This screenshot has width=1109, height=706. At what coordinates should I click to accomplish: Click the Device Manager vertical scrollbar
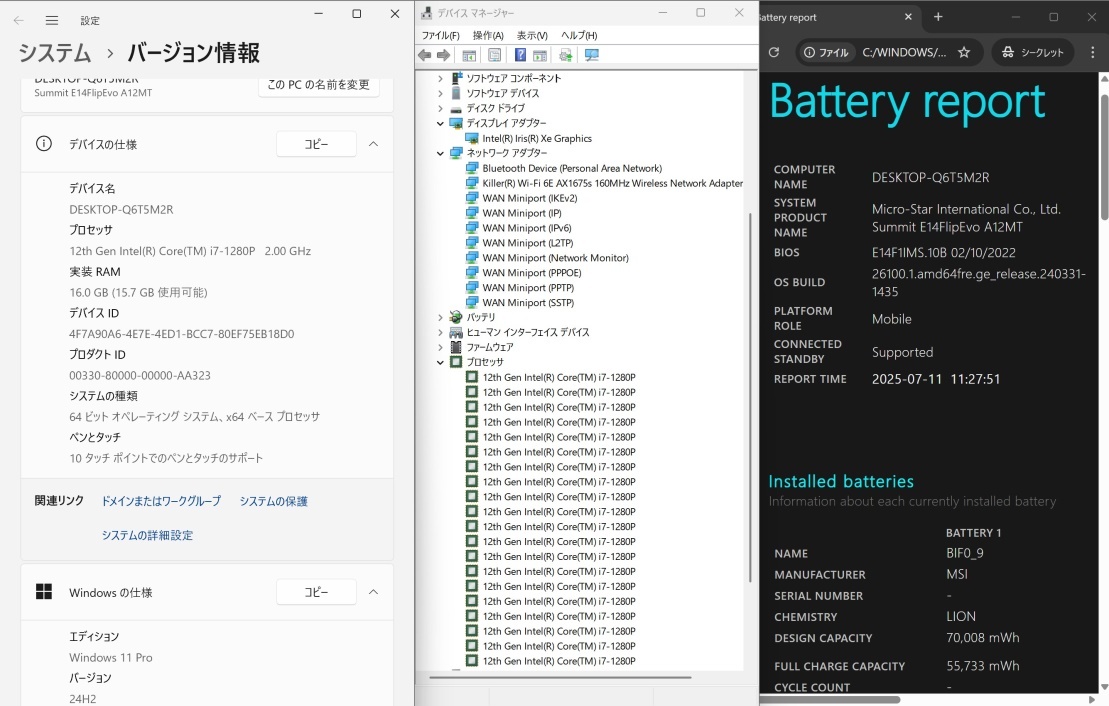tap(750, 400)
